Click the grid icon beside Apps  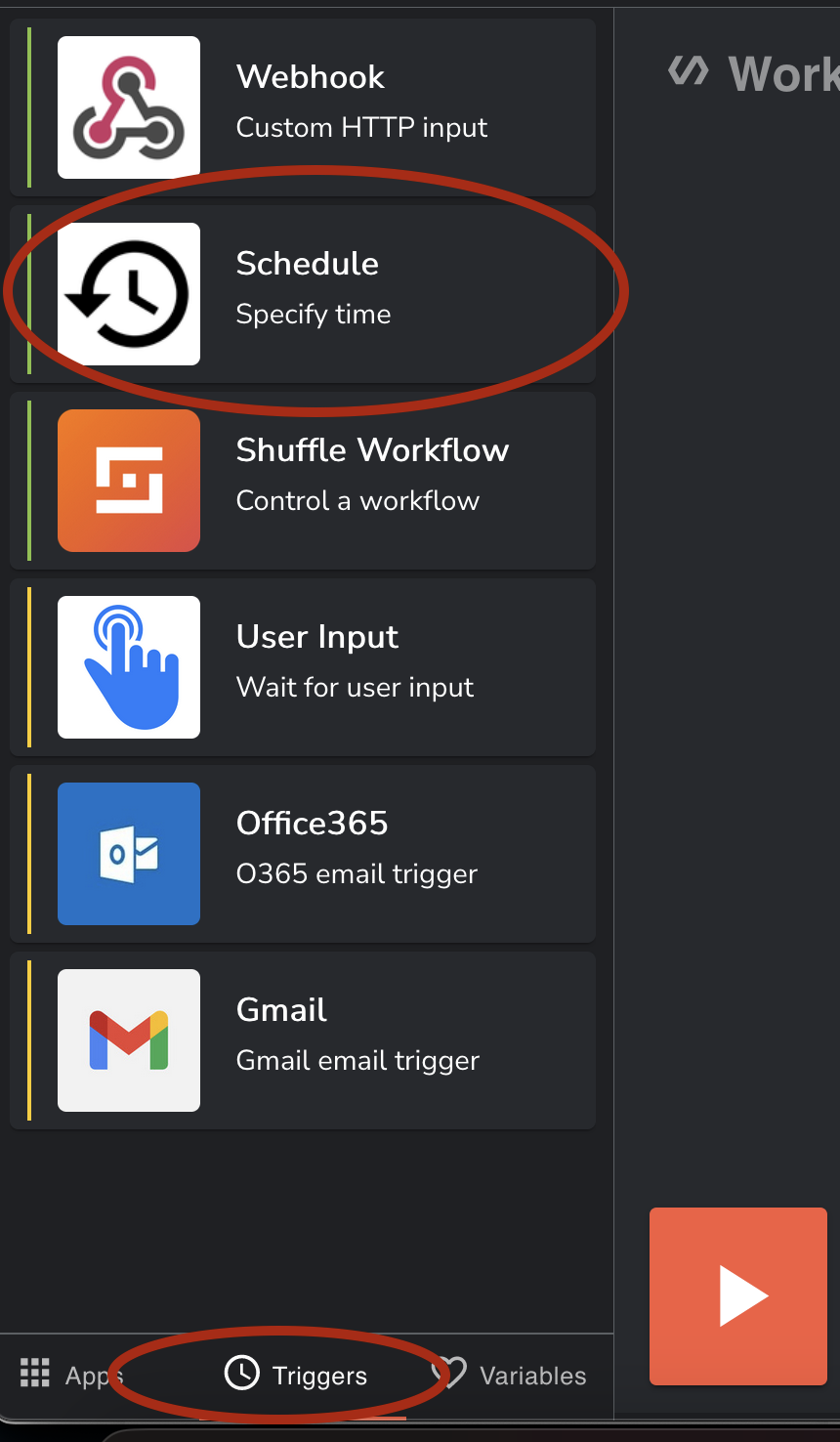pyautogui.click(x=35, y=1373)
